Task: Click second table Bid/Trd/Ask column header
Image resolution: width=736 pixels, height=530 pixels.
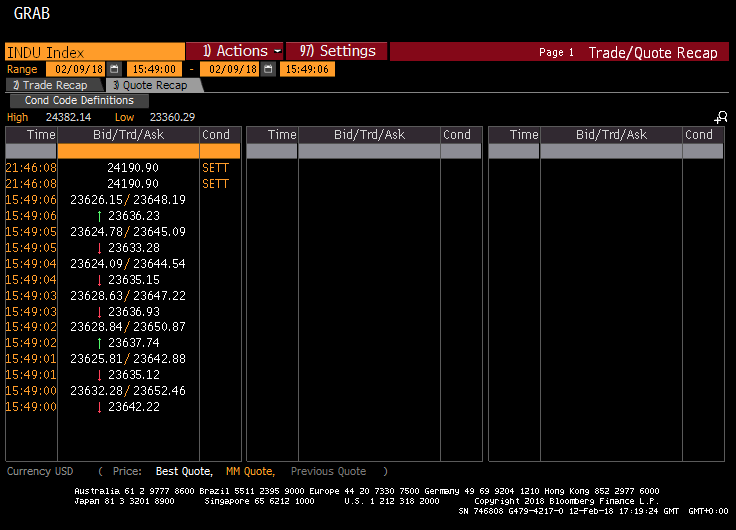Action: tap(369, 135)
